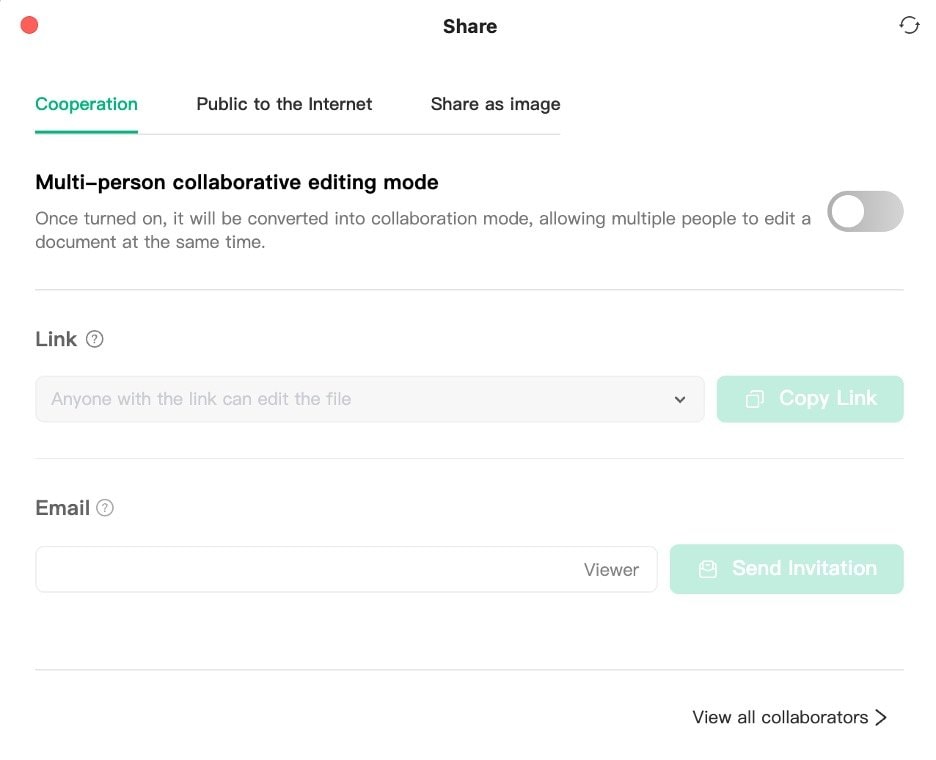936x760 pixels.
Task: Click Send Invitation
Action: [x=787, y=569]
